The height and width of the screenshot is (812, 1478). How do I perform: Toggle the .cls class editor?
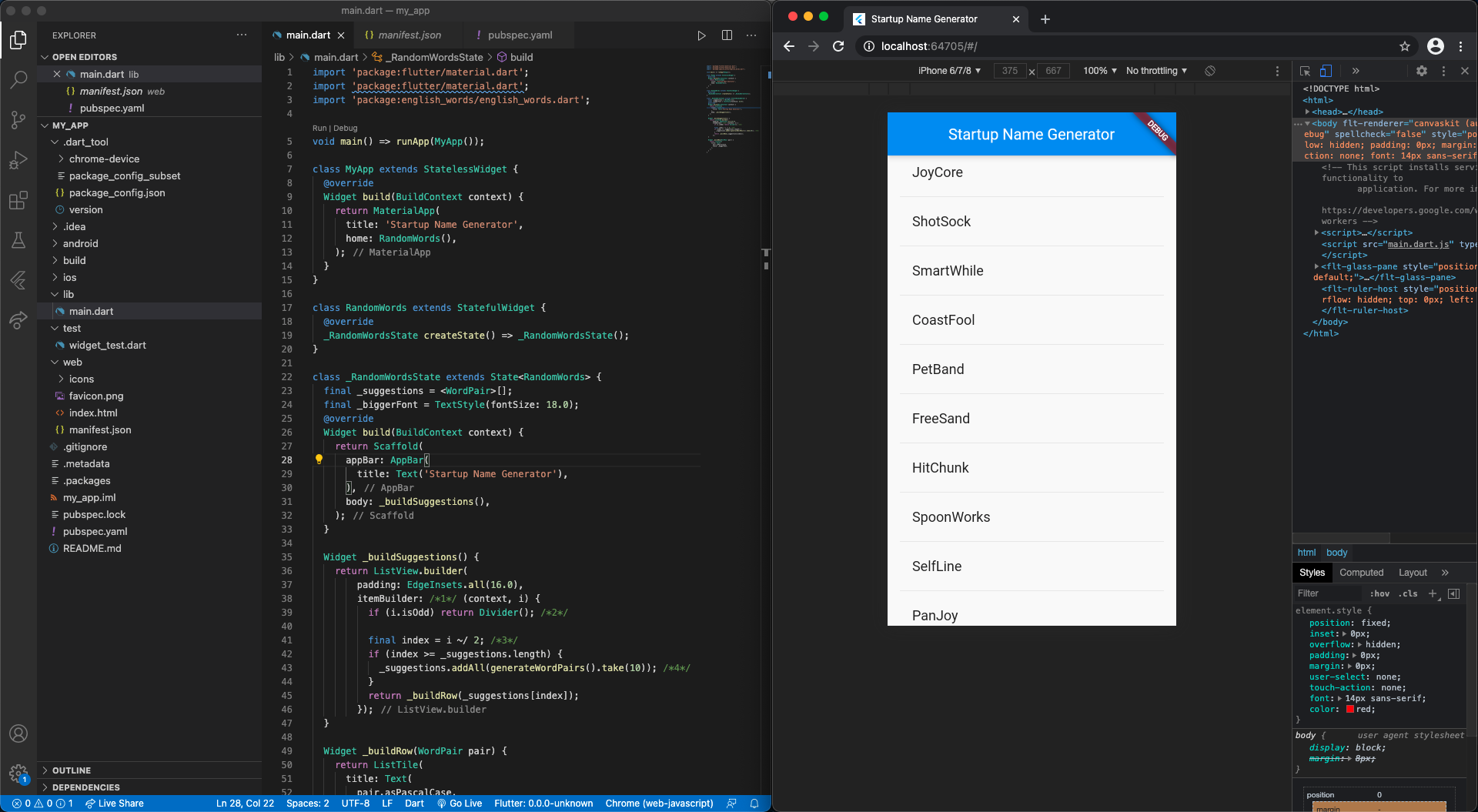click(1409, 593)
